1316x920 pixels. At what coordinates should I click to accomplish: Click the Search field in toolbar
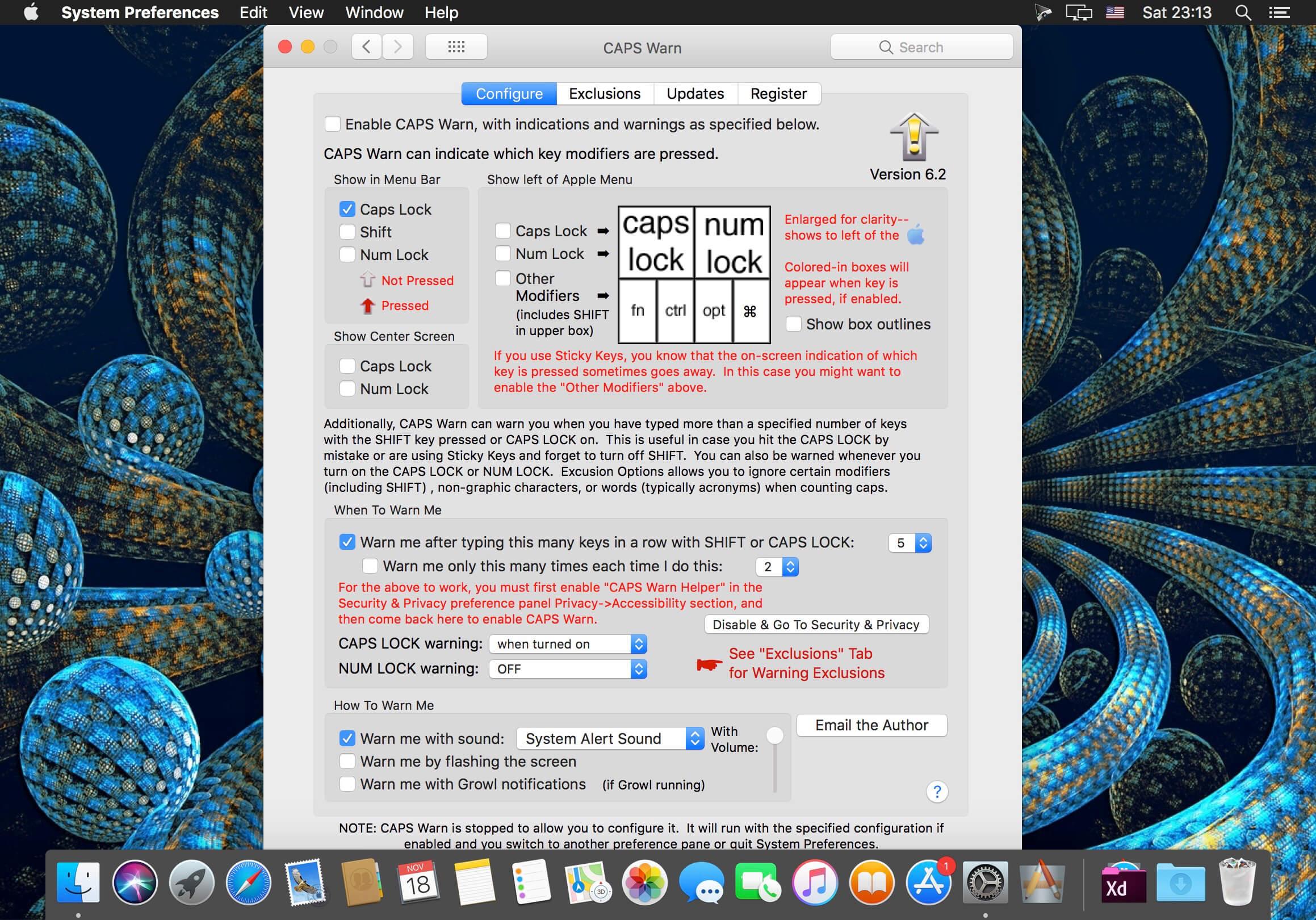click(x=921, y=47)
